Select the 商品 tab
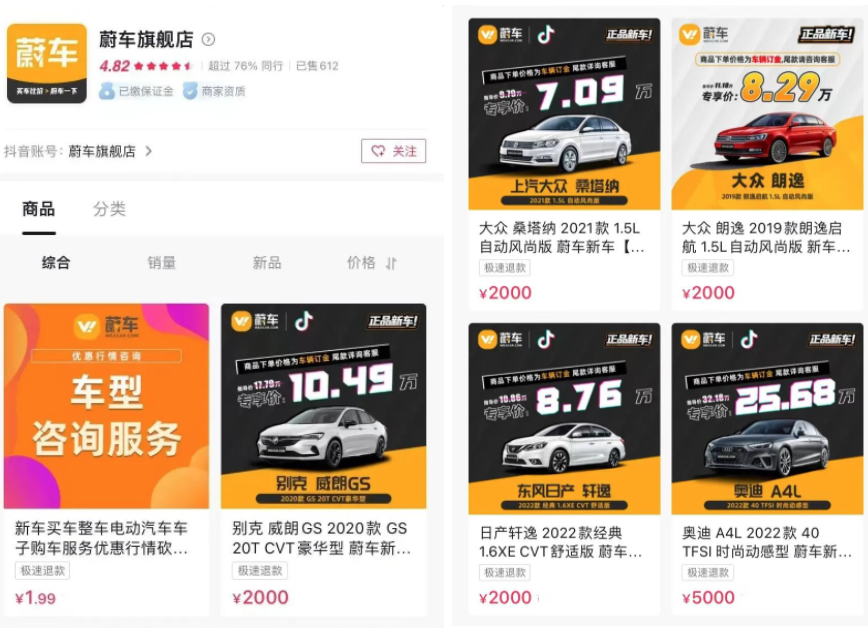 click(x=39, y=209)
